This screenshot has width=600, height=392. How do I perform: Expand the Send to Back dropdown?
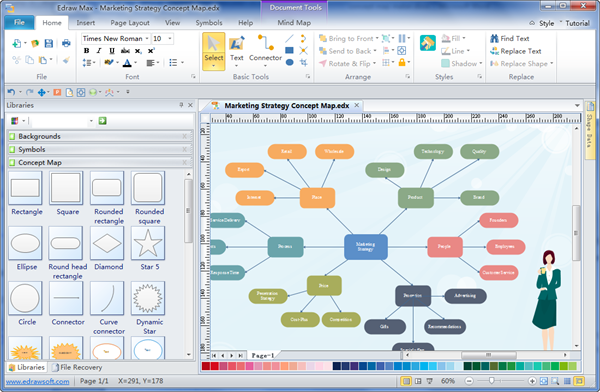point(375,51)
